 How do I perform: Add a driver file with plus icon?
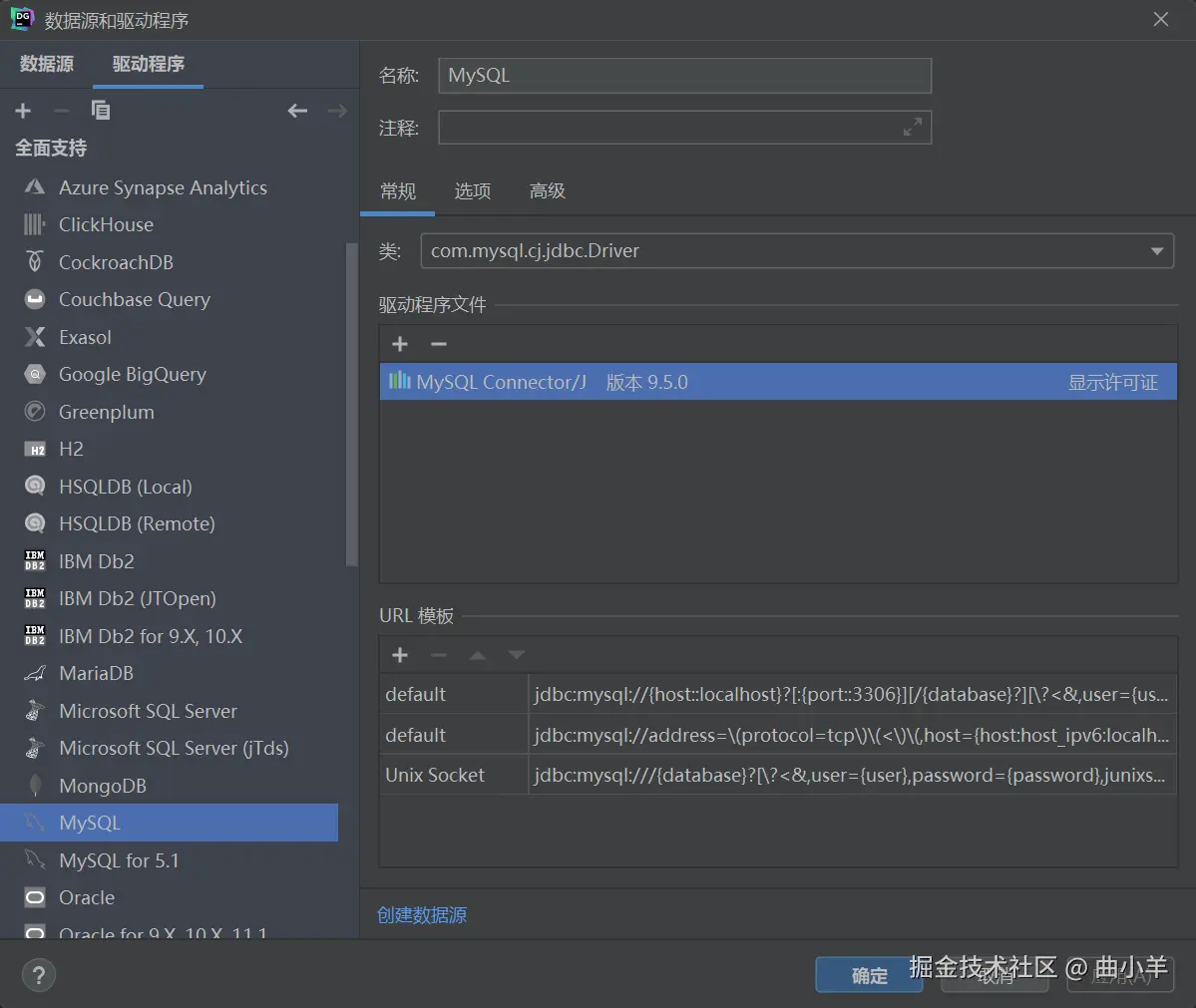point(400,344)
